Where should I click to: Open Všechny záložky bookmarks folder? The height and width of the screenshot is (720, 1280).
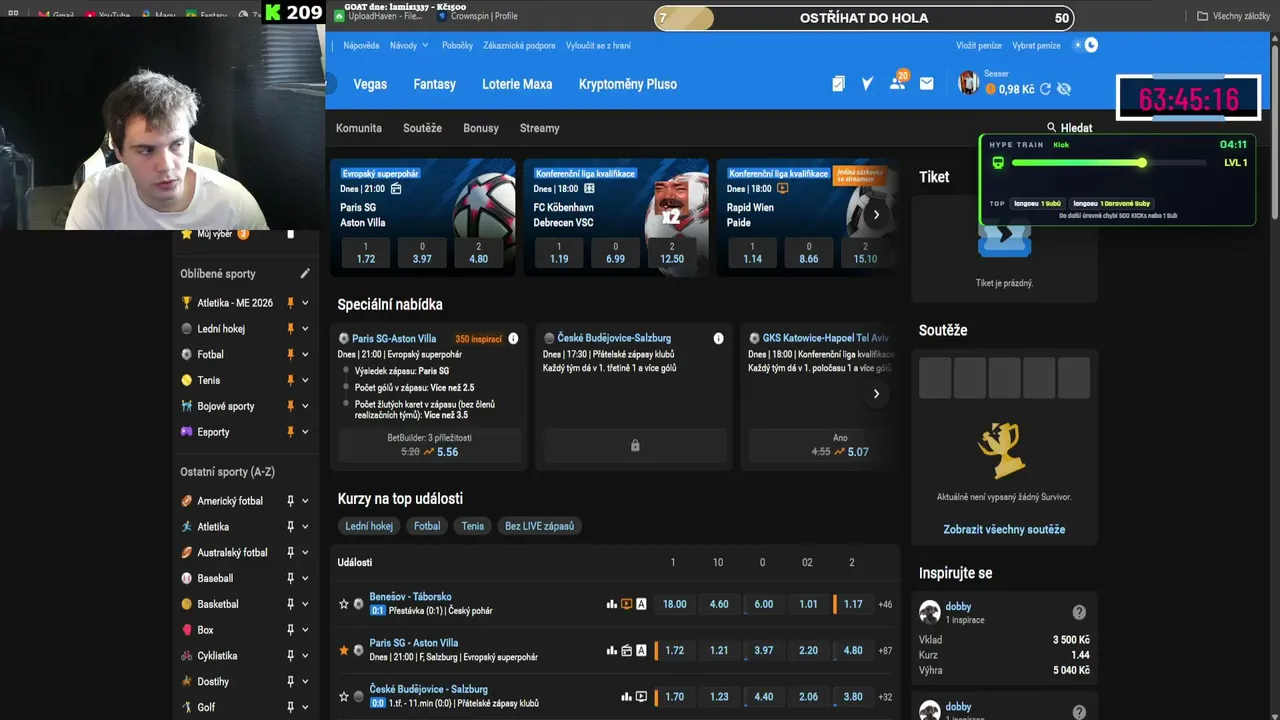pos(1234,16)
